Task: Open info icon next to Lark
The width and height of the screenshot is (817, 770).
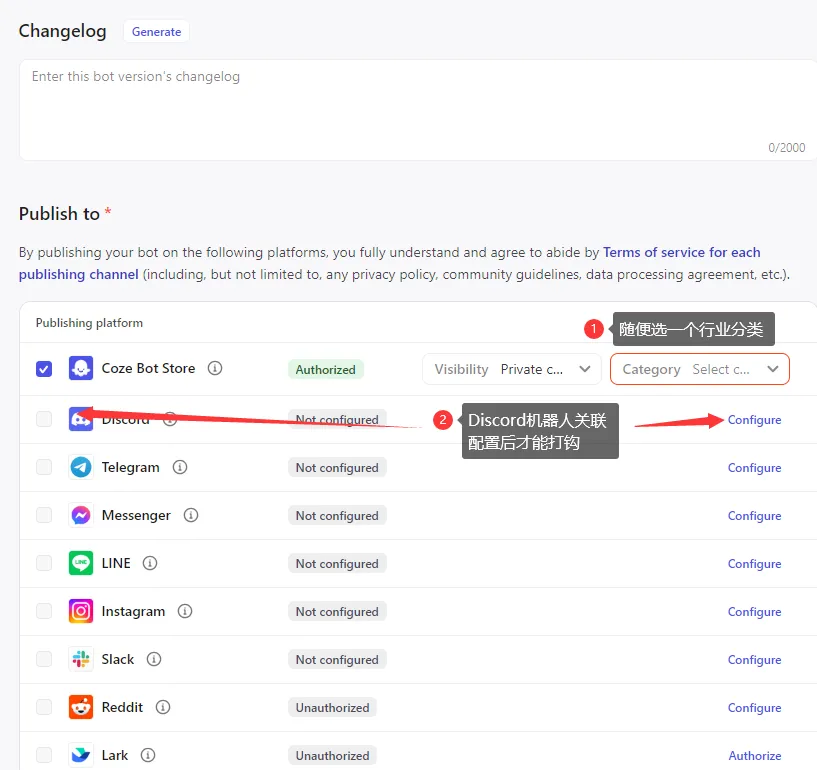Action: 148,755
